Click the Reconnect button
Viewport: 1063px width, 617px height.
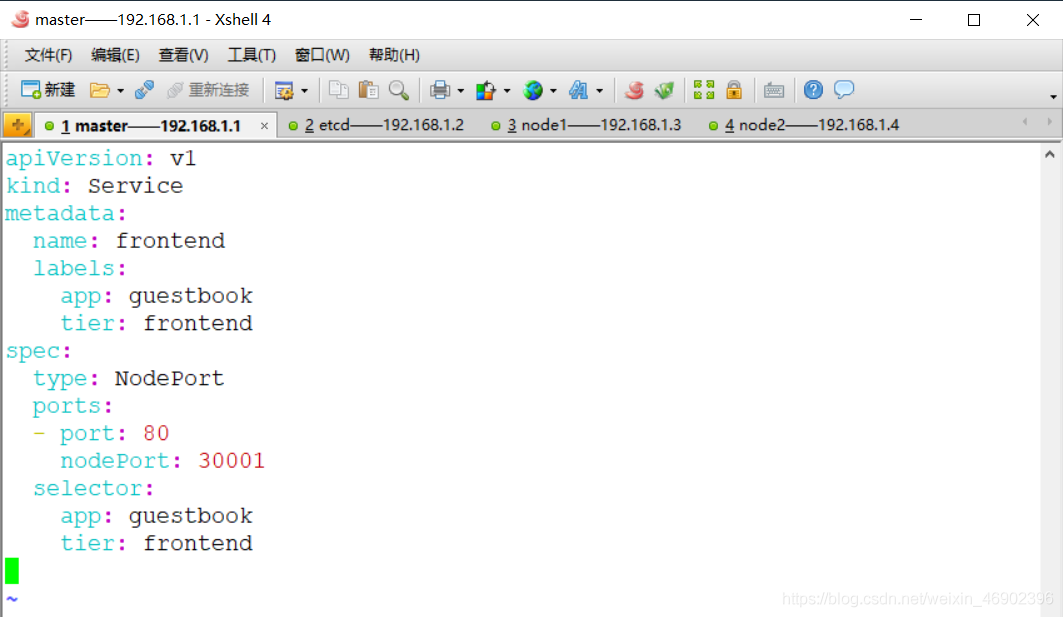[x=208, y=89]
